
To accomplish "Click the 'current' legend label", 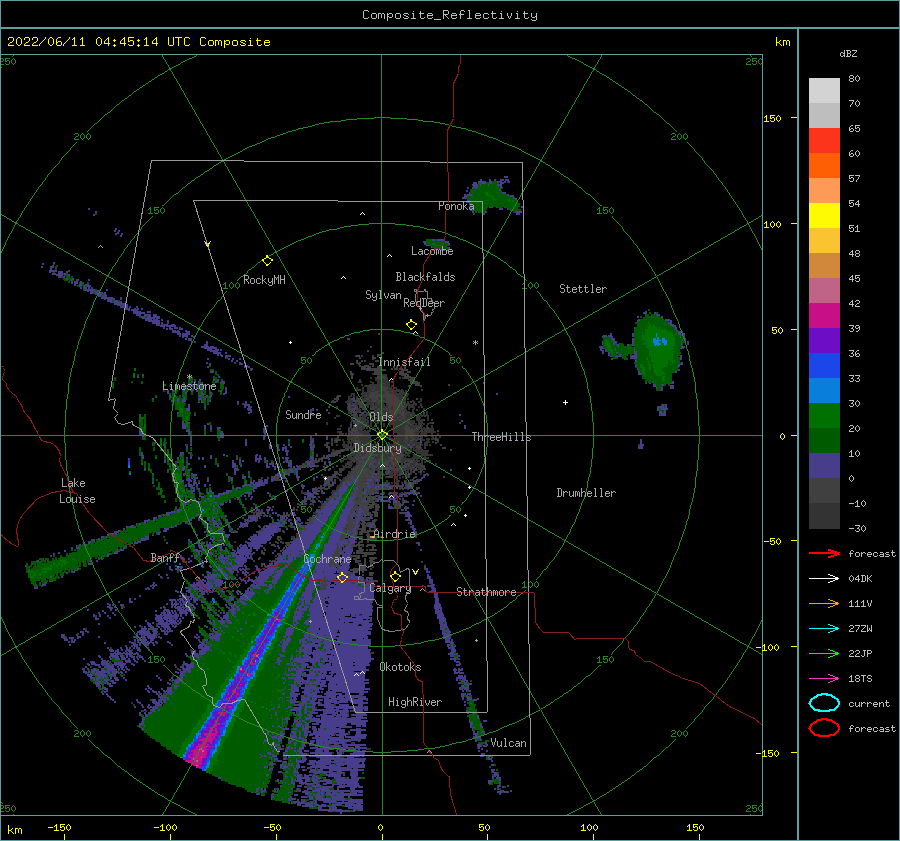I will click(869, 704).
